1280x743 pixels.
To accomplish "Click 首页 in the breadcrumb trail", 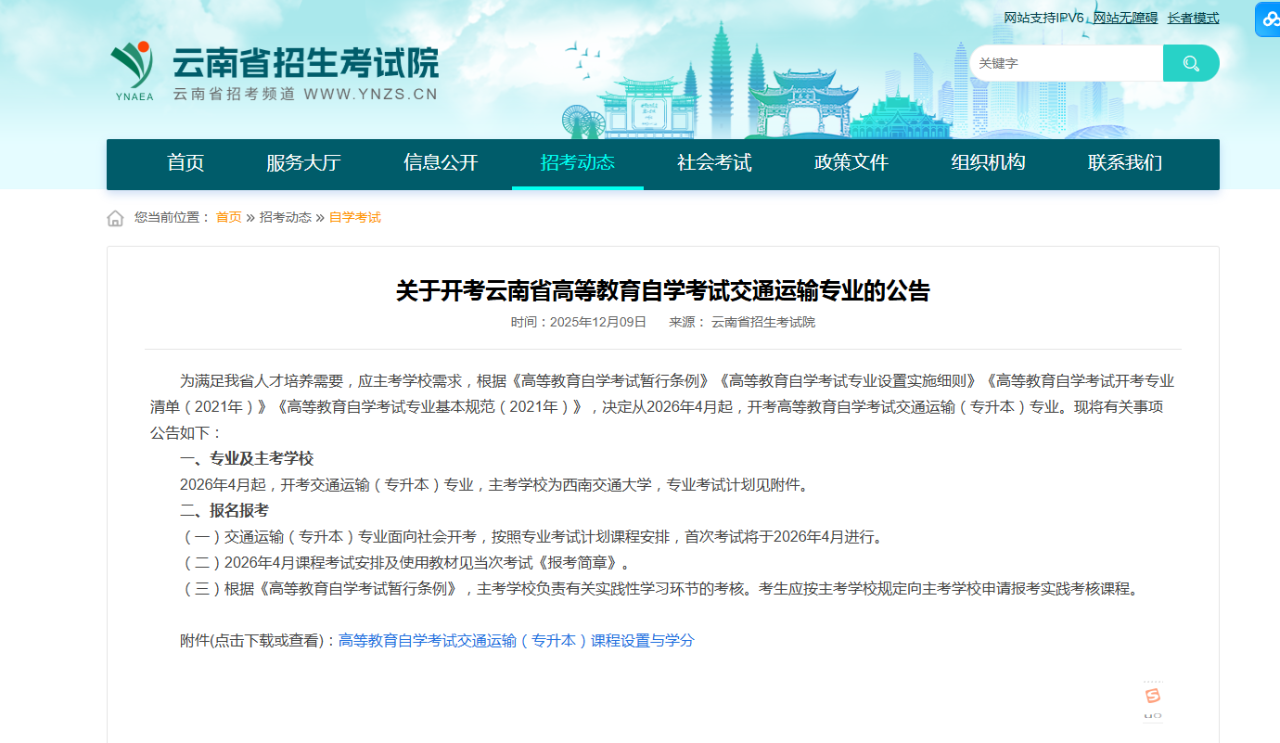I will click(228, 217).
